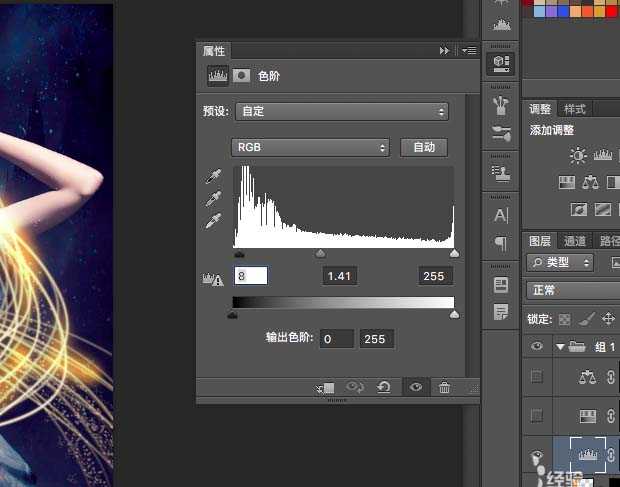Collapse the 组 1 layer group
Viewport: 620px width, 487px height.
(560, 347)
